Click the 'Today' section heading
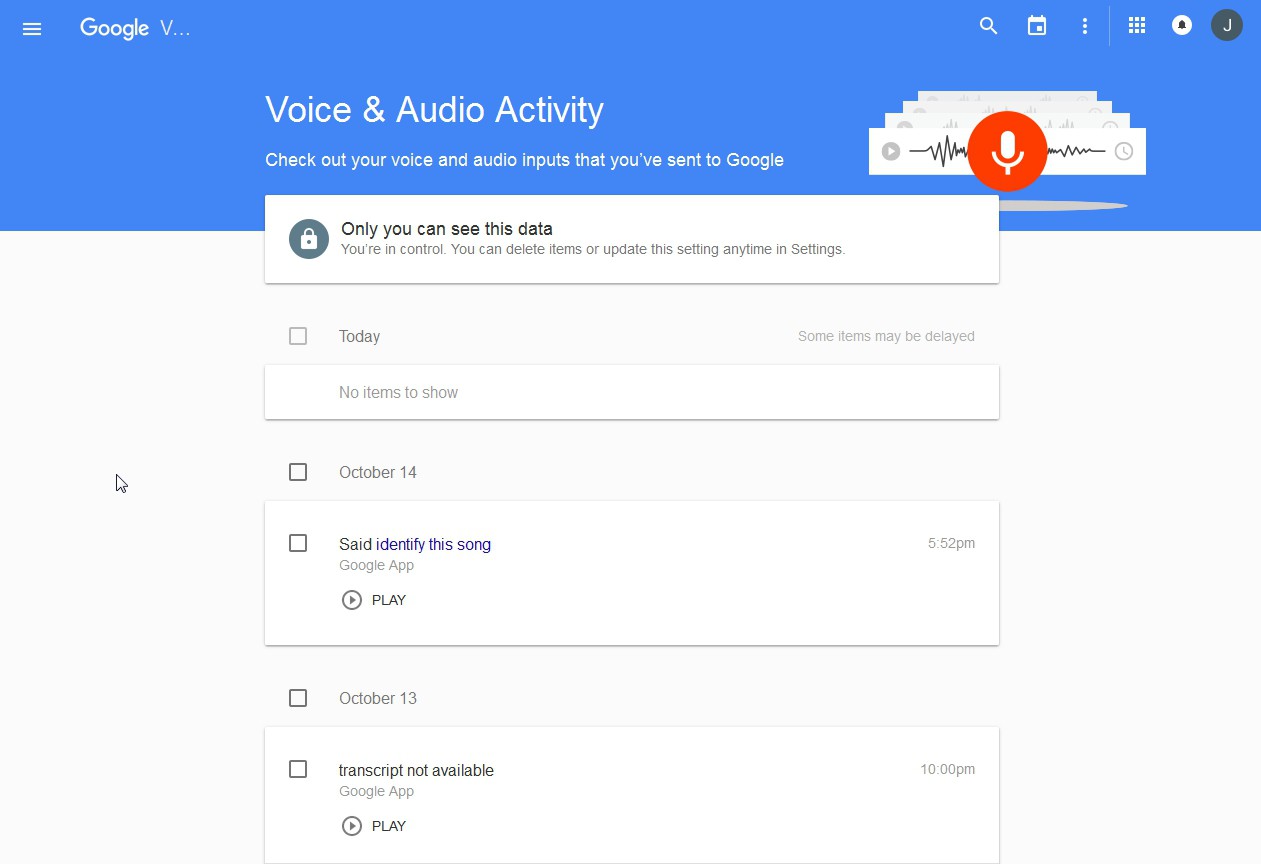The height and width of the screenshot is (864, 1261). click(x=359, y=337)
